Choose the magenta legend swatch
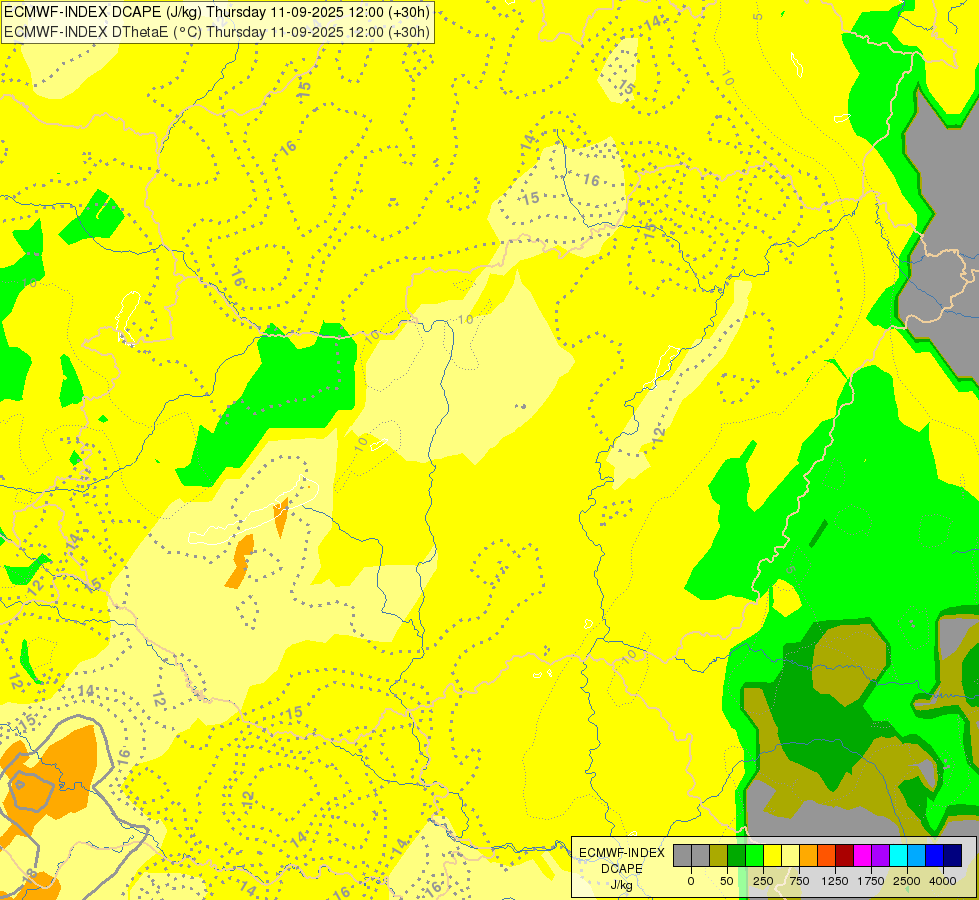The image size is (979, 900). [x=863, y=855]
